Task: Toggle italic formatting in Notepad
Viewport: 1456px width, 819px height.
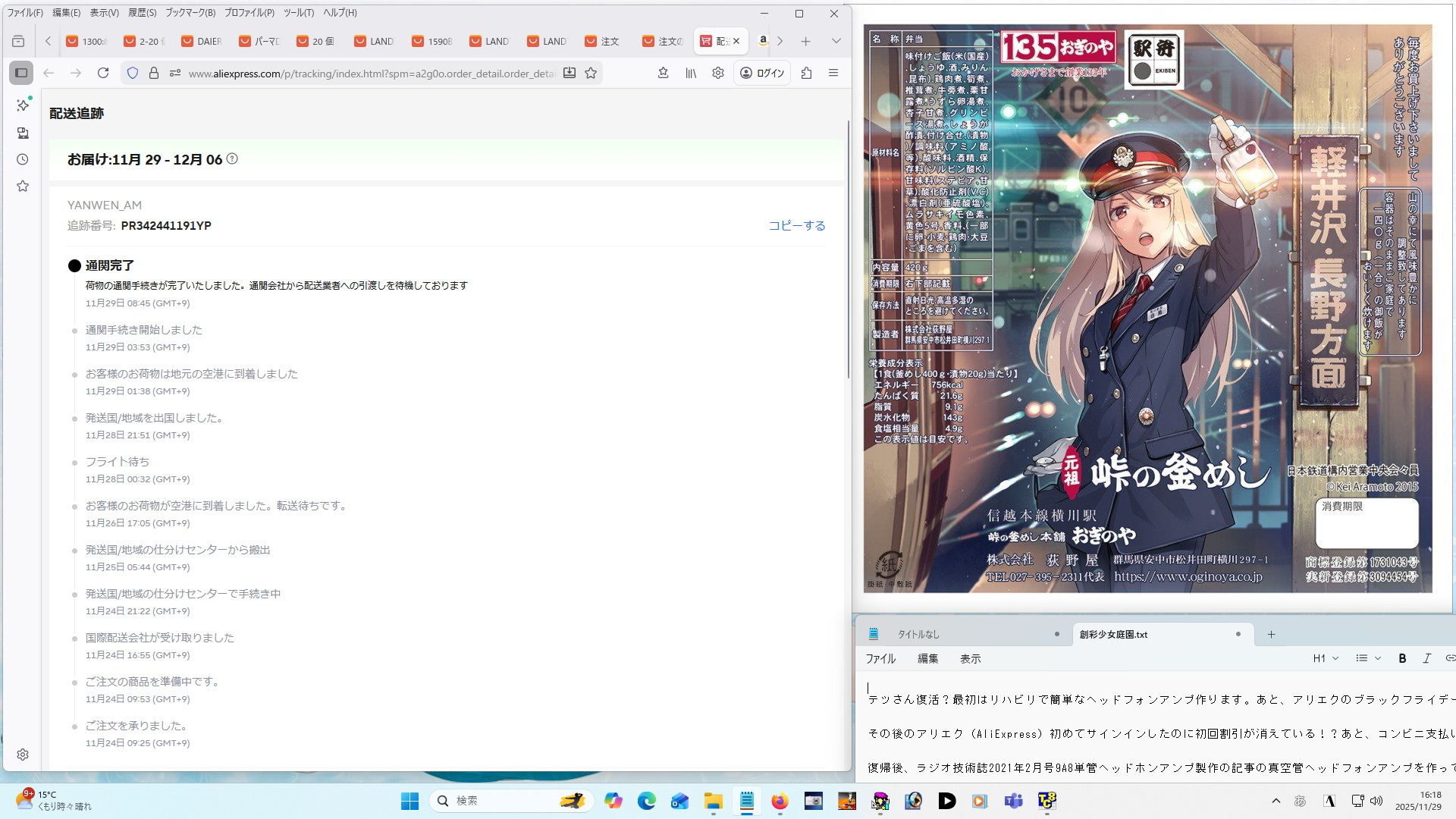Action: 1426,658
